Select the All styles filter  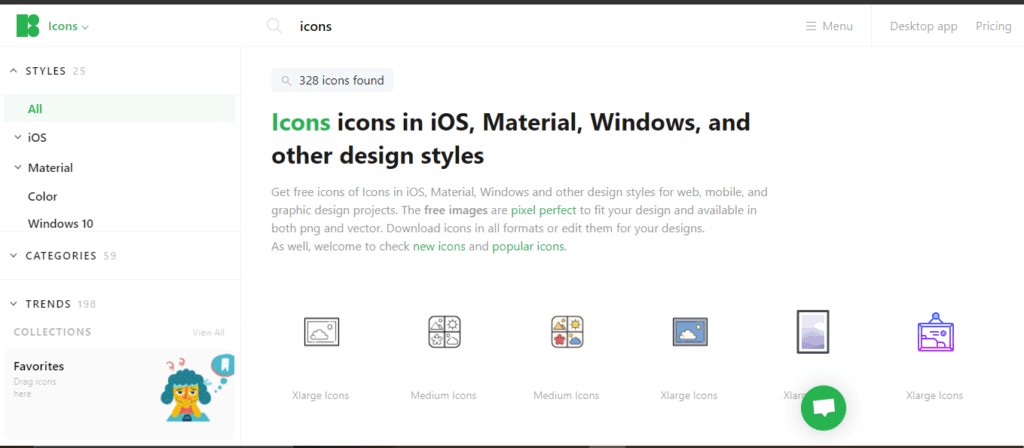(x=120, y=109)
